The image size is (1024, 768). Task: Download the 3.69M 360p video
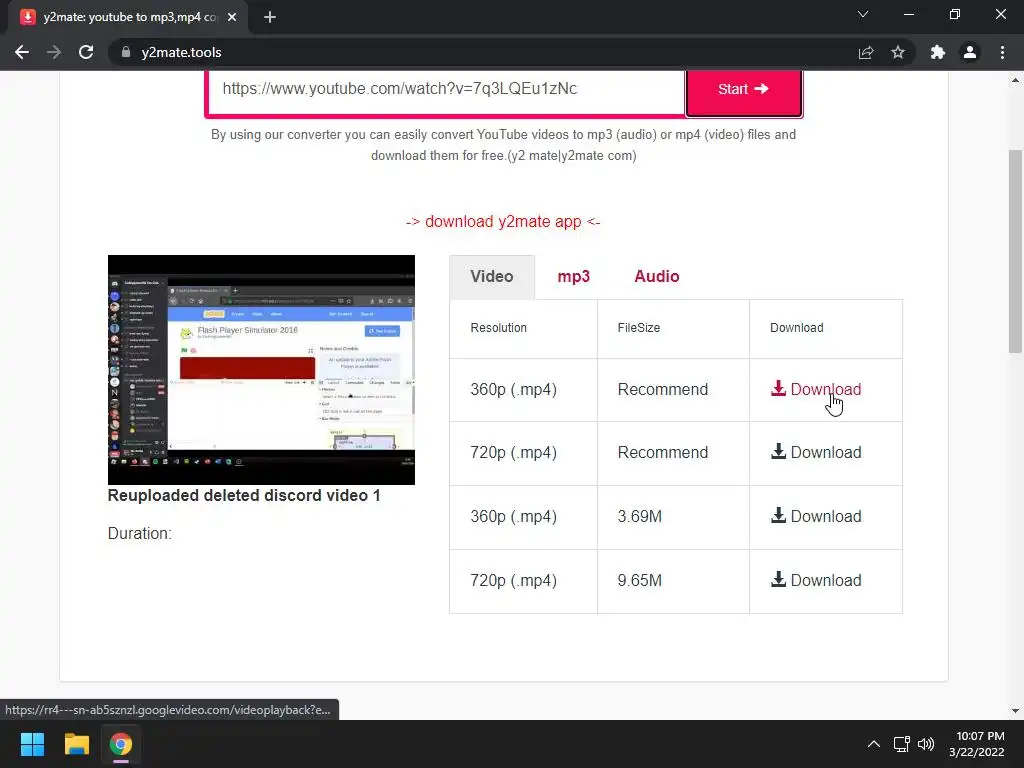[x=816, y=517]
